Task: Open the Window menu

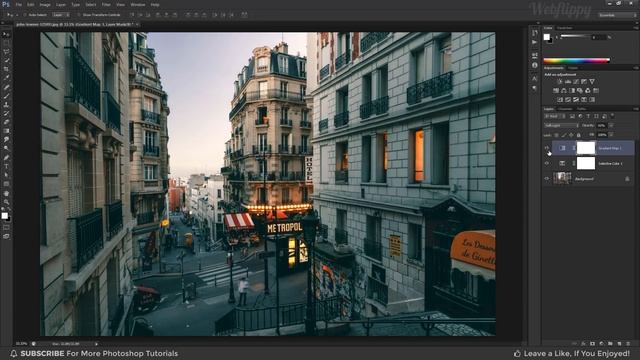Action: 138,4
